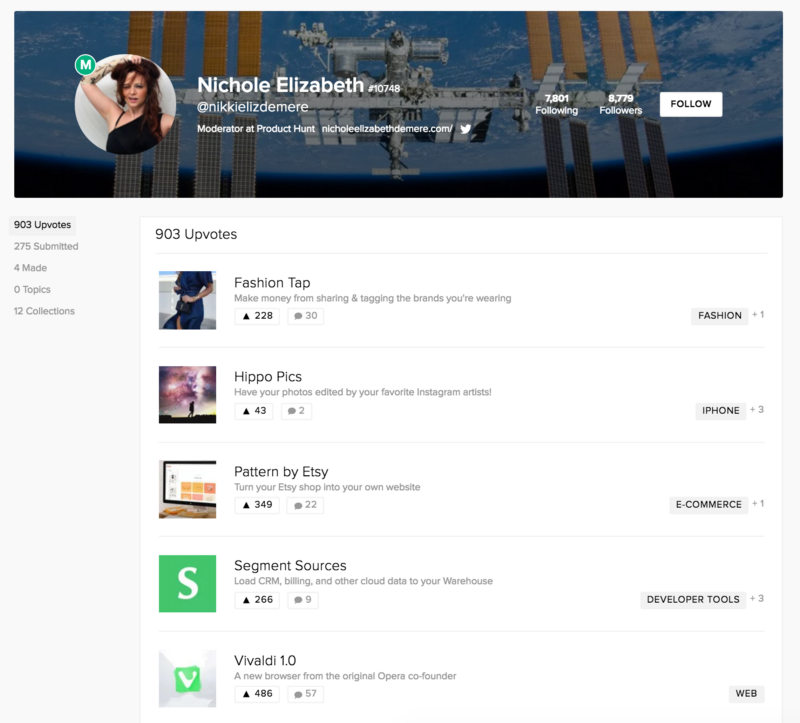
Task: Expand the +3 tags next to DEVELOPER TOOLS
Action: pyautogui.click(x=757, y=599)
